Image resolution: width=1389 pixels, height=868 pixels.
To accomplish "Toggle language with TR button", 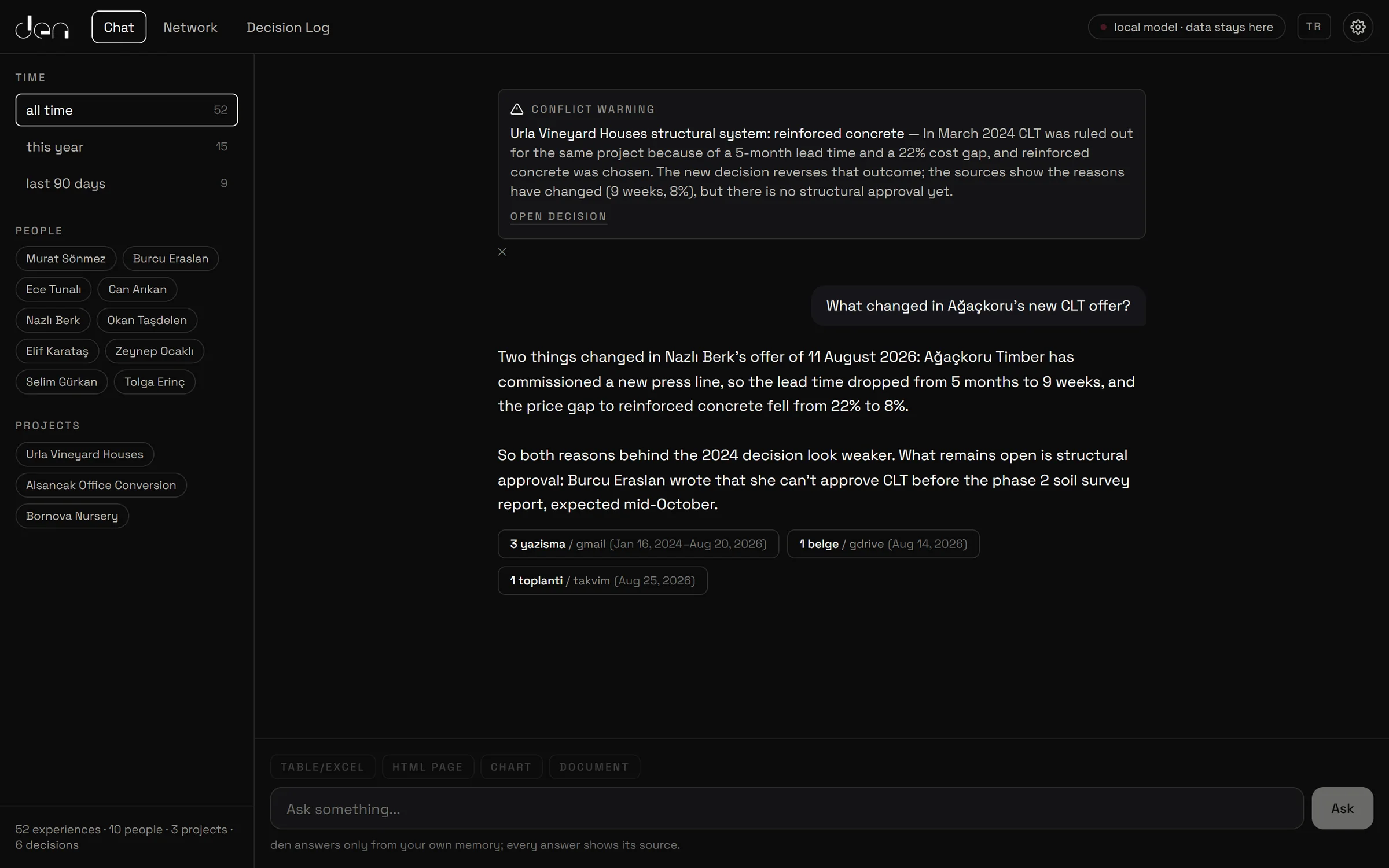I will (1314, 27).
